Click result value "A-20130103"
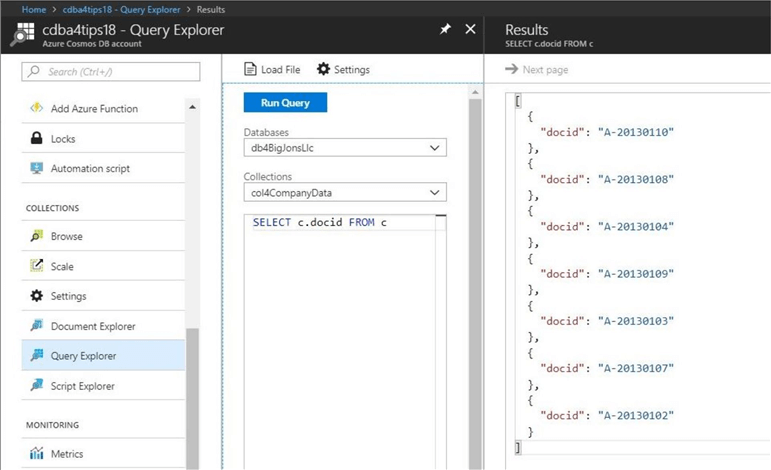Screen dimensions: 771x470 (635, 321)
